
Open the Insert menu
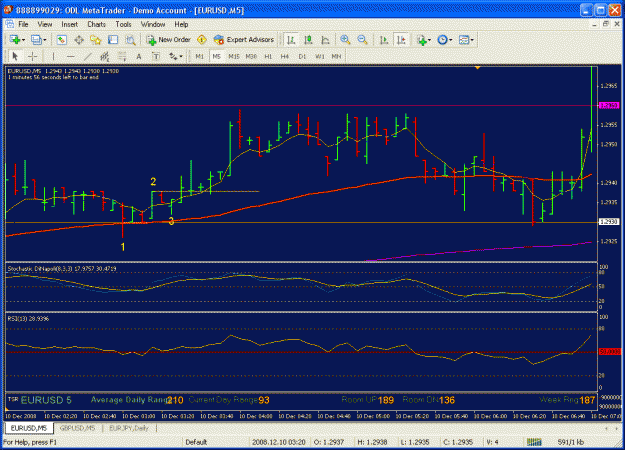[x=69, y=24]
